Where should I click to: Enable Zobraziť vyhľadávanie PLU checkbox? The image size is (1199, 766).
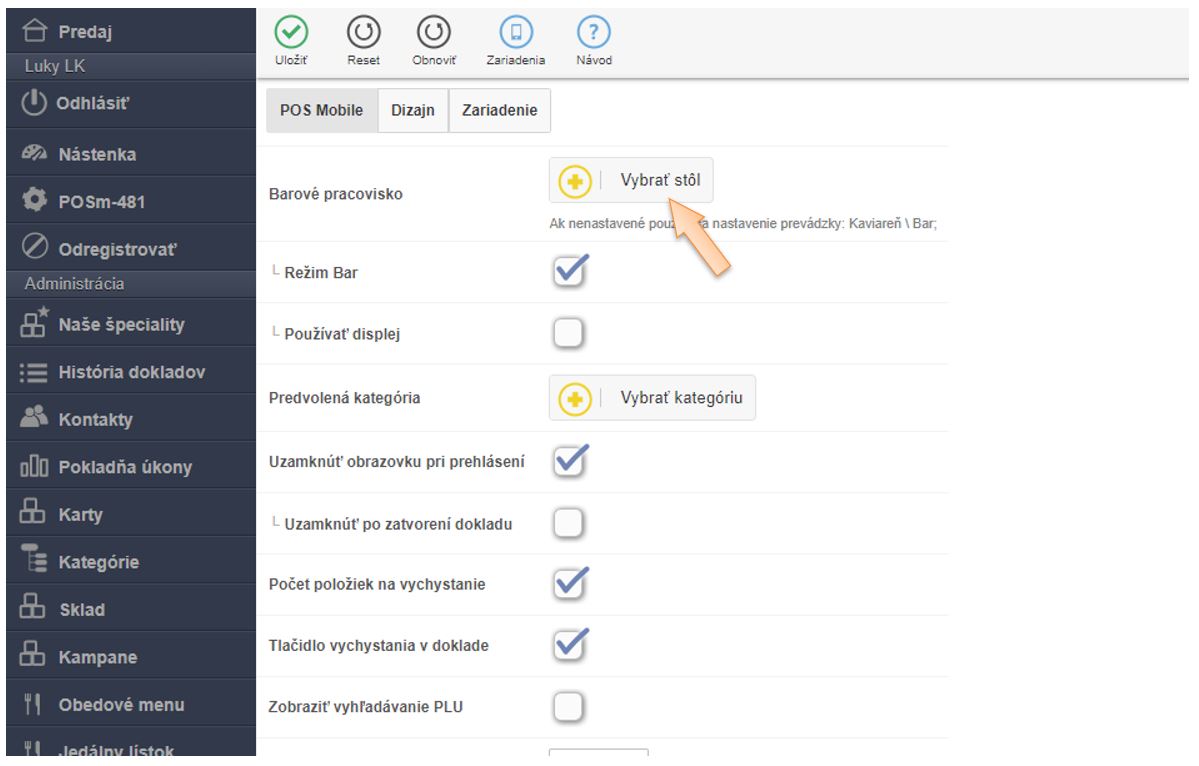coord(568,708)
